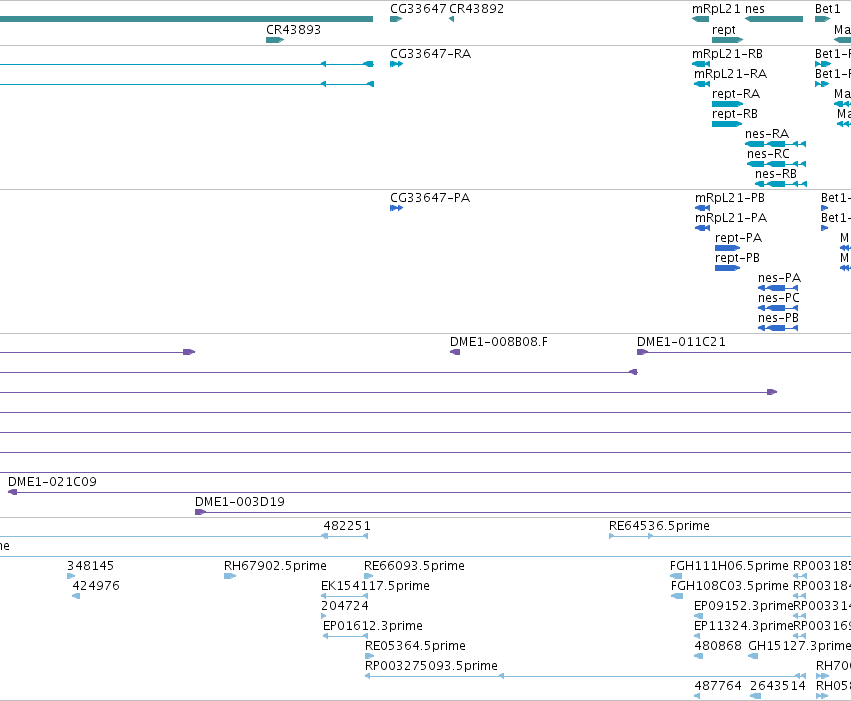Click the rept-PA protein label
Screen dimensions: 851x701
click(739, 238)
